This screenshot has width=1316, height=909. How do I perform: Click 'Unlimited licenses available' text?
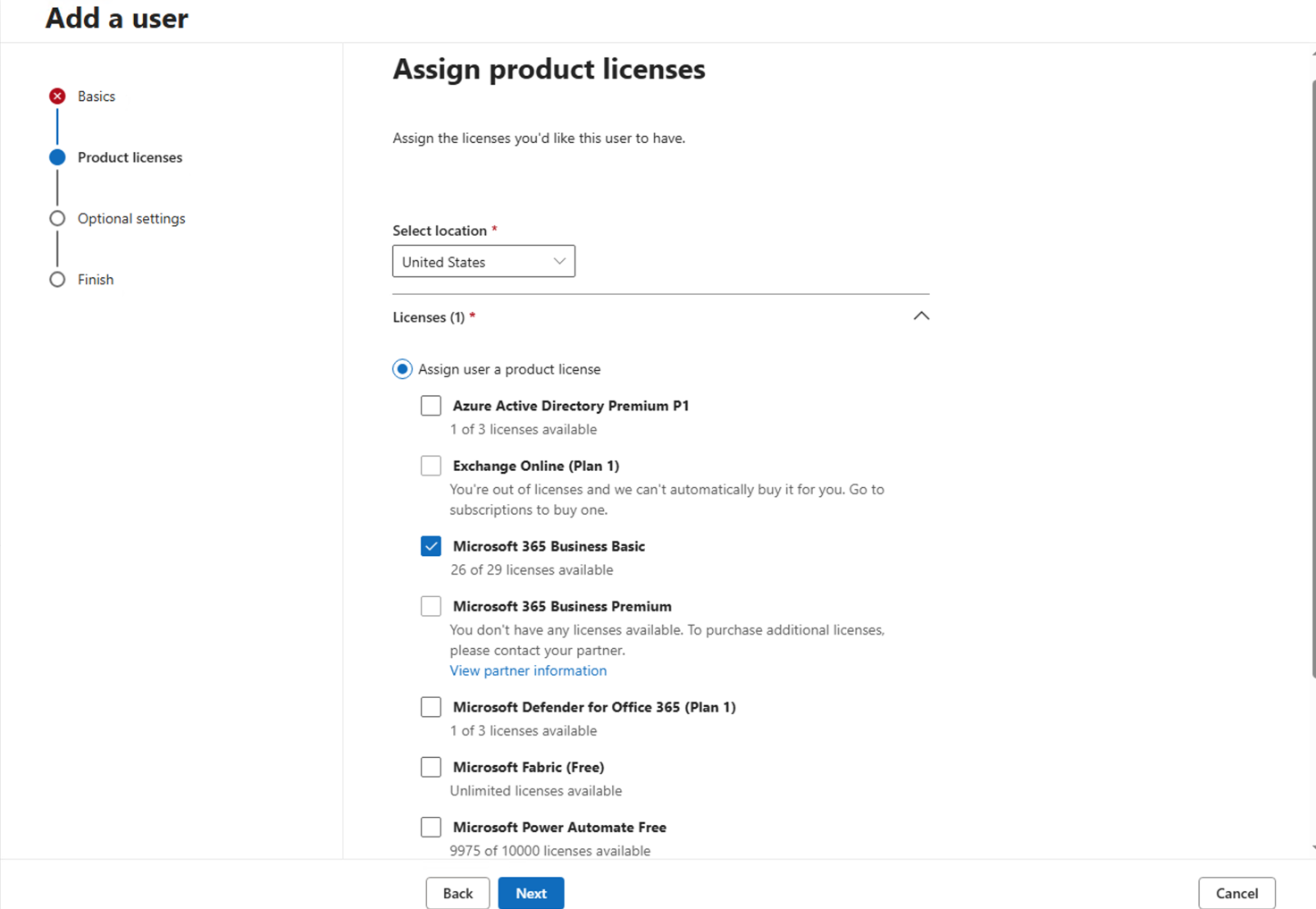(x=536, y=790)
